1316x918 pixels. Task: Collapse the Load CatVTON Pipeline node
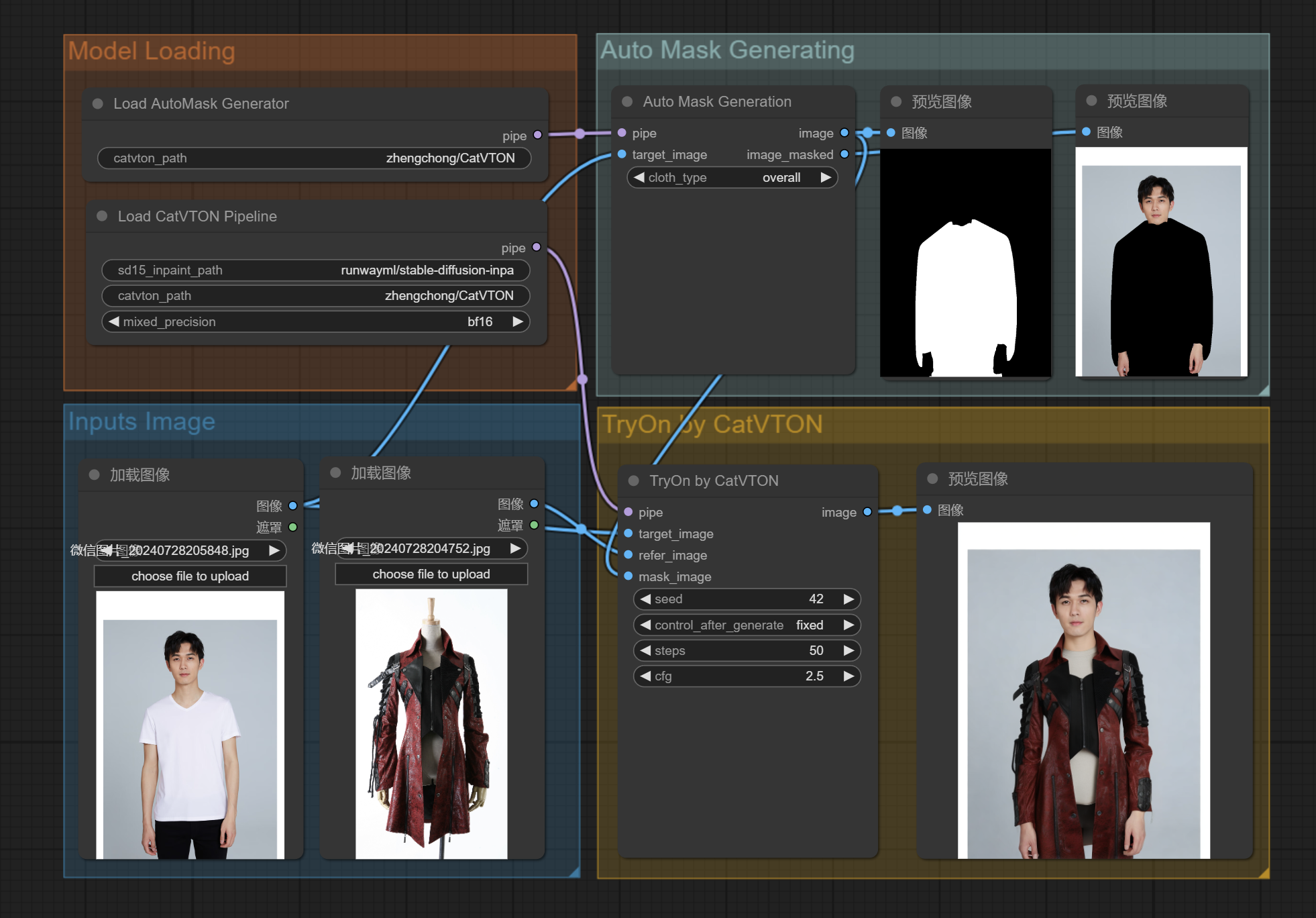tap(102, 216)
